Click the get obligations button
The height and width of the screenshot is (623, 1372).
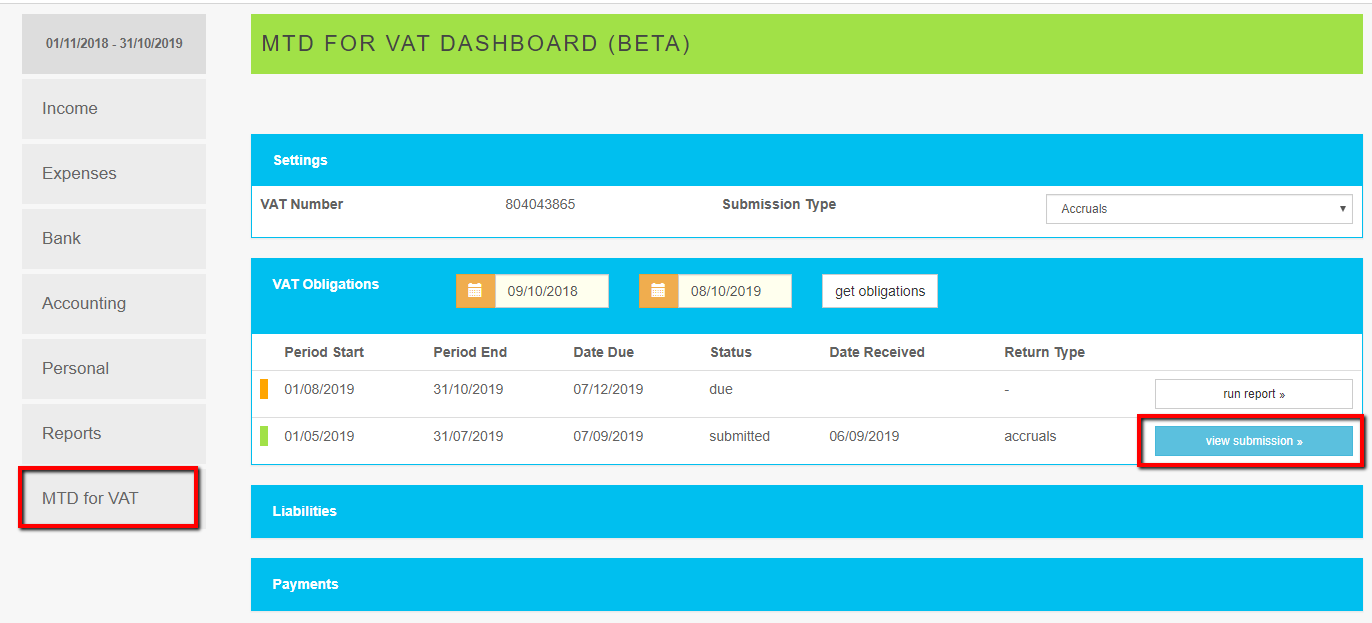click(880, 291)
